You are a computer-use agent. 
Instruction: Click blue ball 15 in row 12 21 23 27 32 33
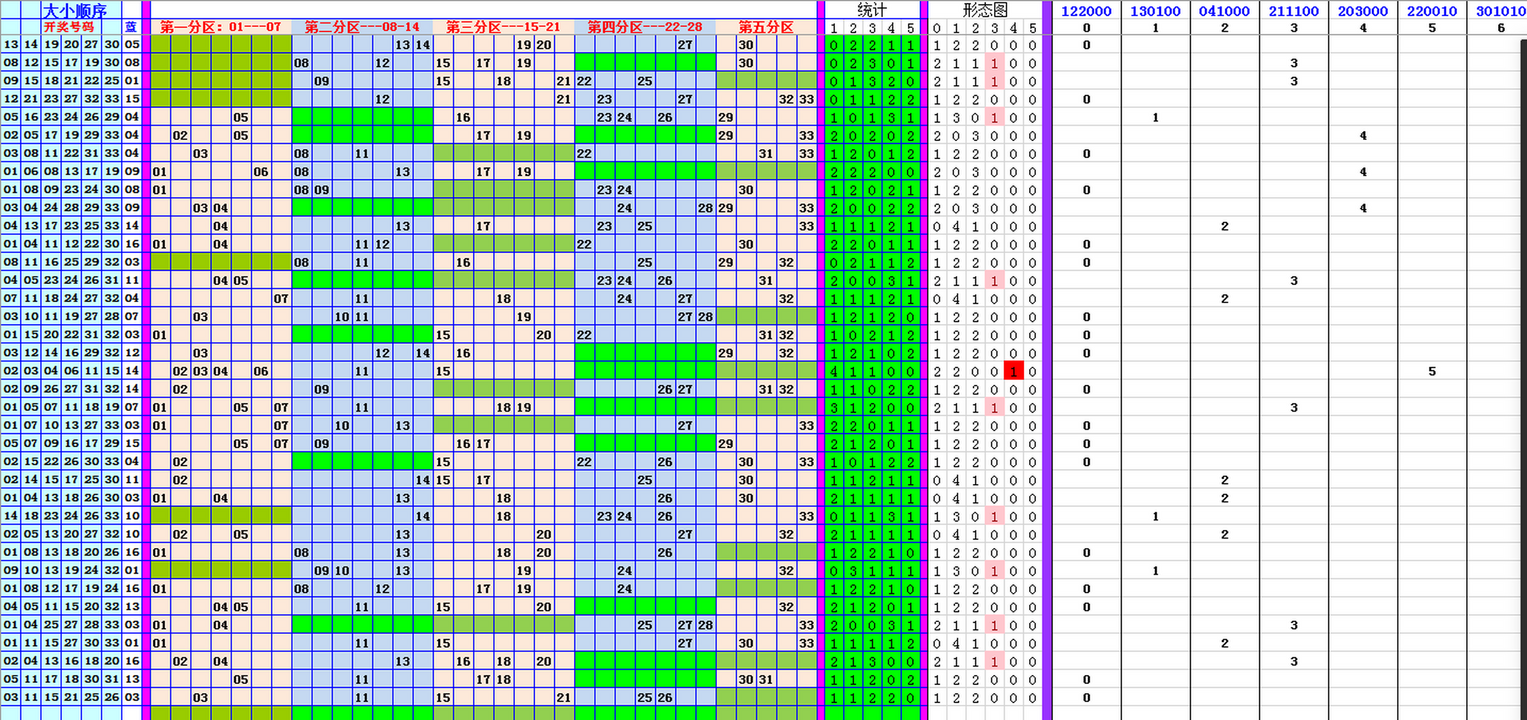pyautogui.click(x=131, y=99)
